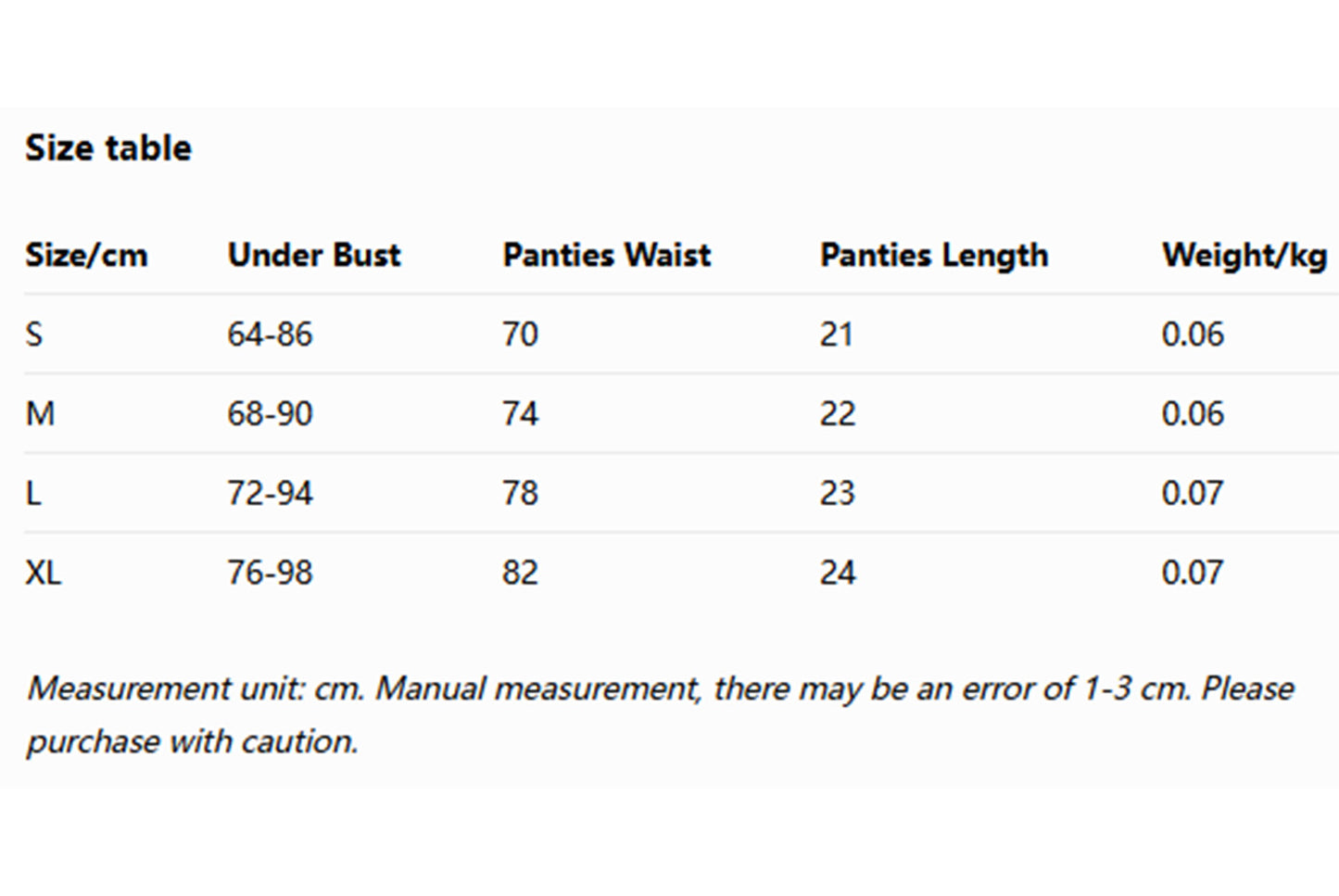1339x896 pixels.
Task: Click the weight value in the L row
Action: click(1193, 493)
